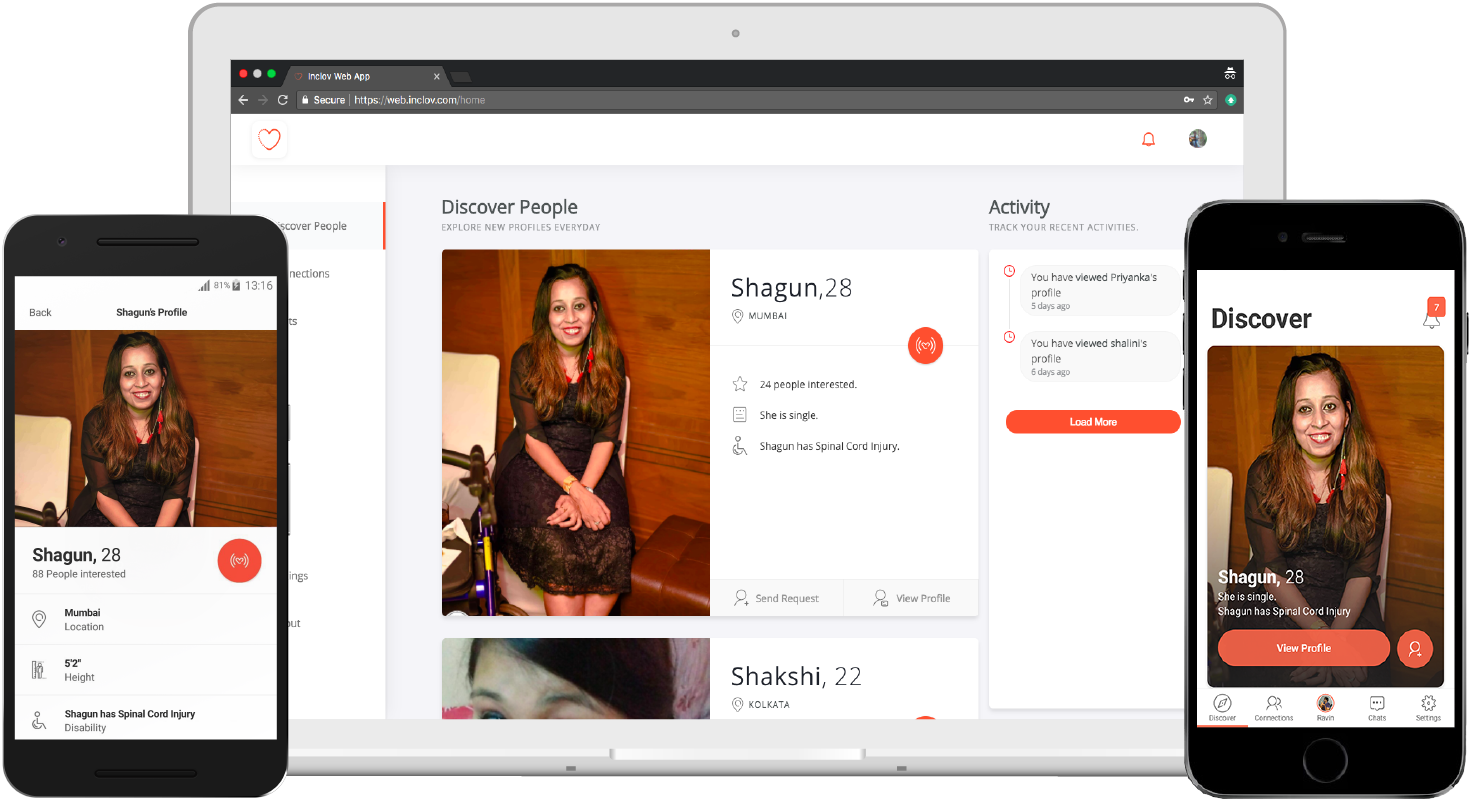Open user avatar menu in web app header
Image resolution: width=1470 pixels, height=808 pixels.
point(1197,139)
